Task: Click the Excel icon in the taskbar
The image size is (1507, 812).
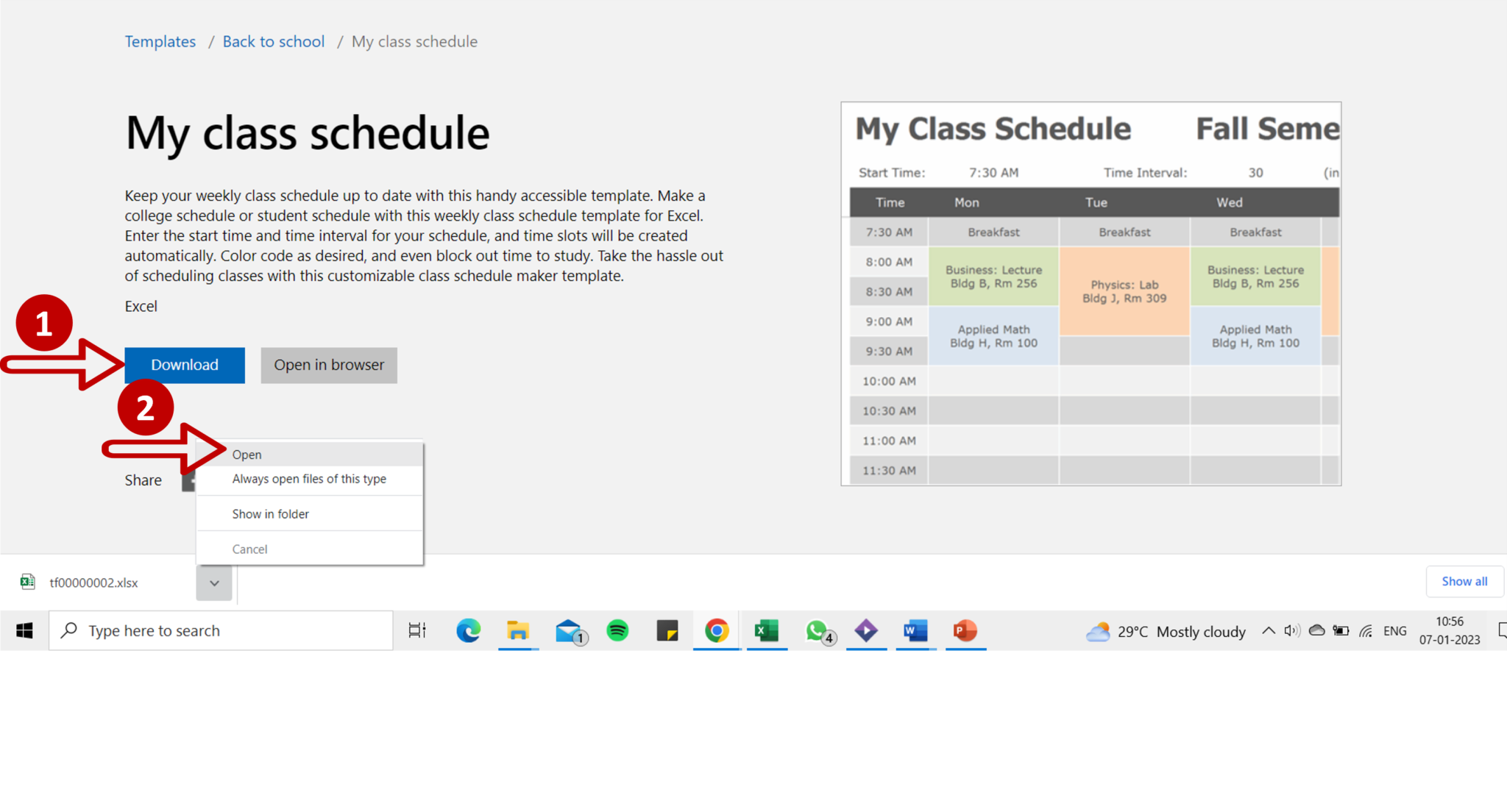Action: pyautogui.click(x=767, y=630)
